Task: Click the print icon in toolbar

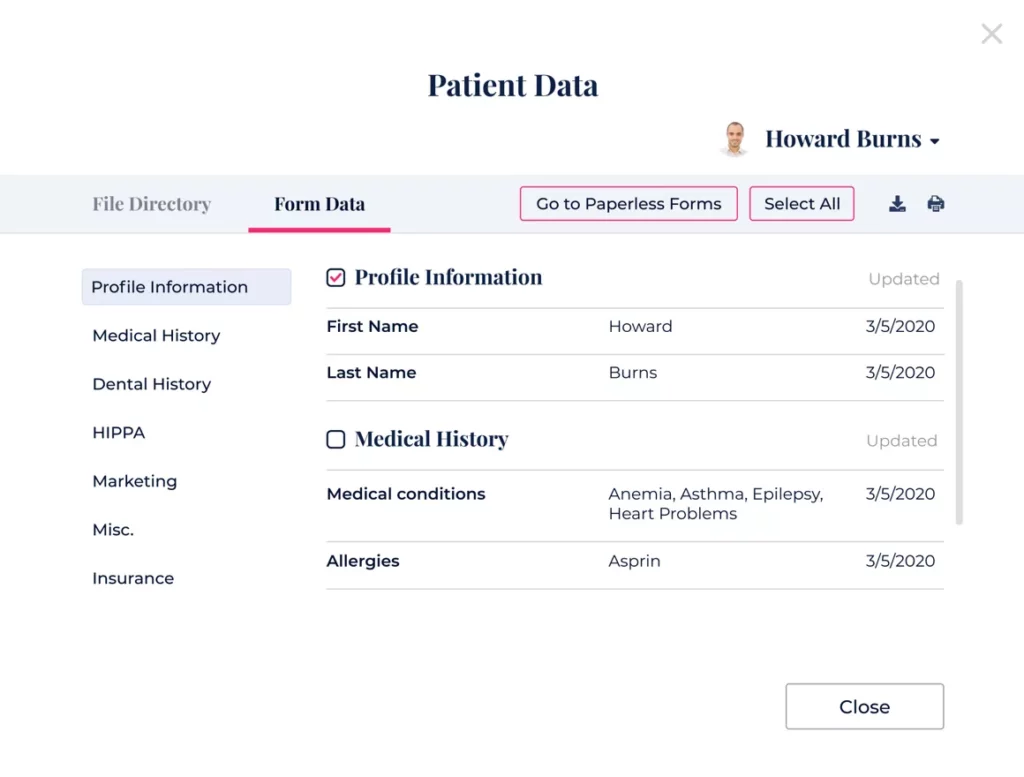Action: pos(935,204)
